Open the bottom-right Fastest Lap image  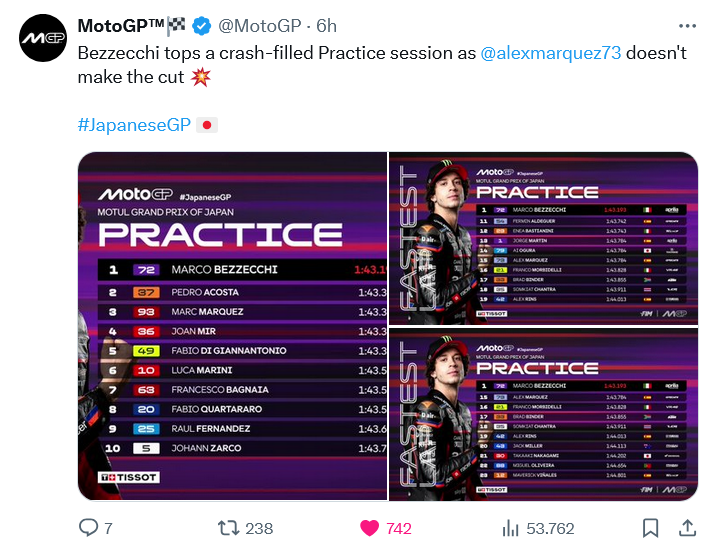[543, 414]
